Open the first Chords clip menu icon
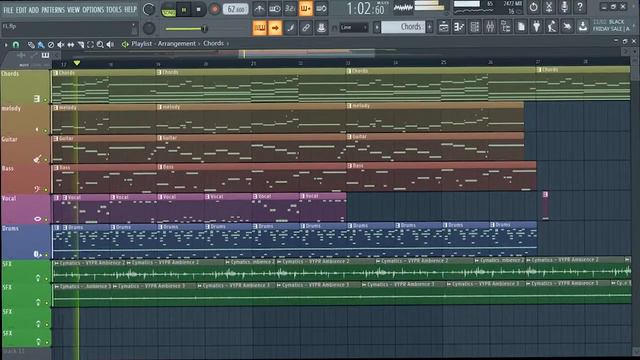Viewport: 640px width, 360px height. point(56,73)
